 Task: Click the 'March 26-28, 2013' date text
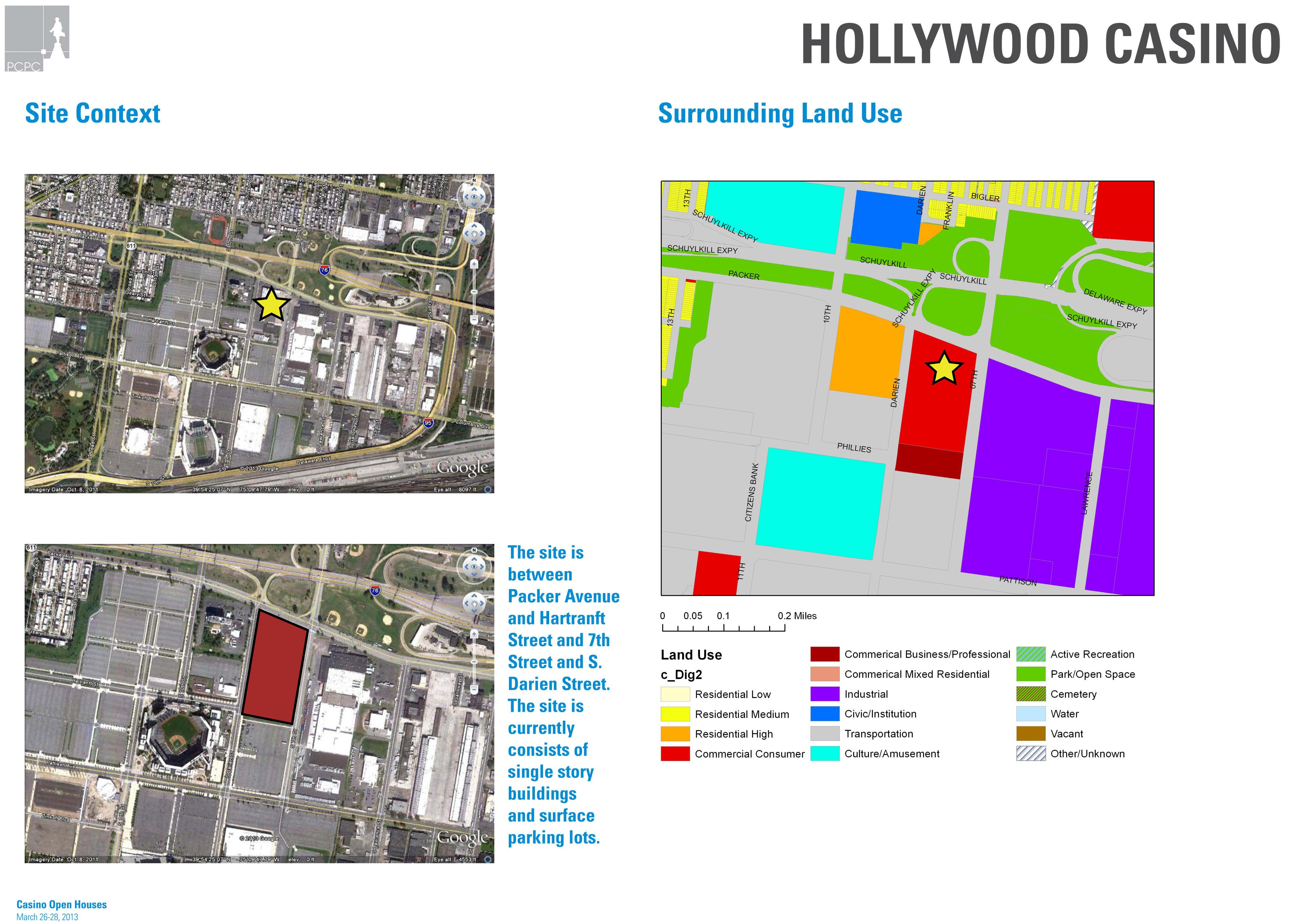coord(47,917)
